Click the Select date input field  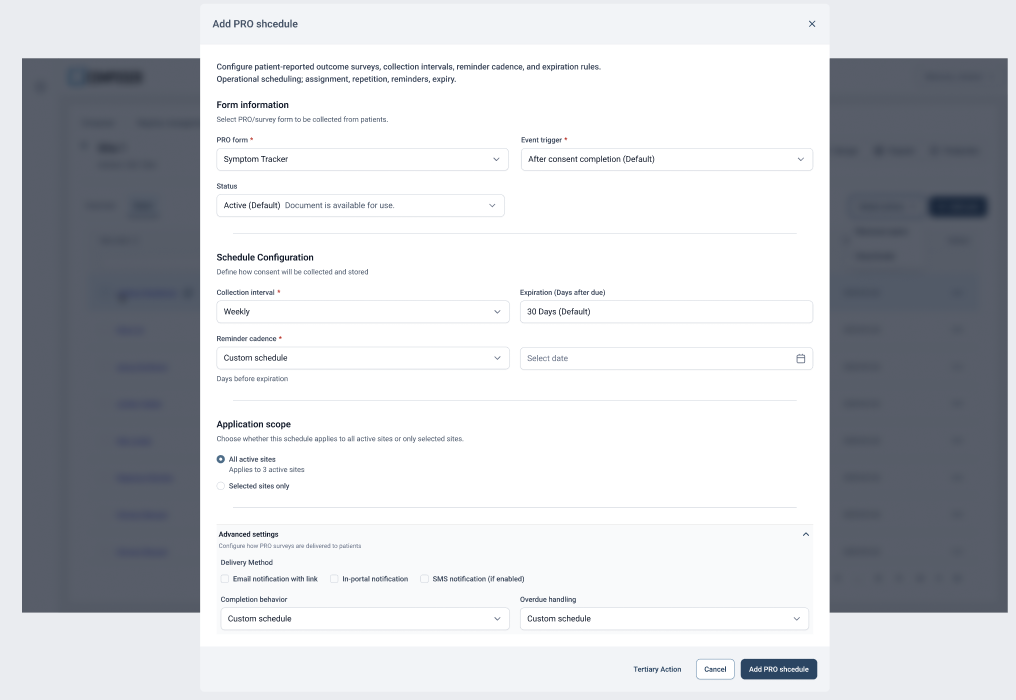[x=666, y=358]
